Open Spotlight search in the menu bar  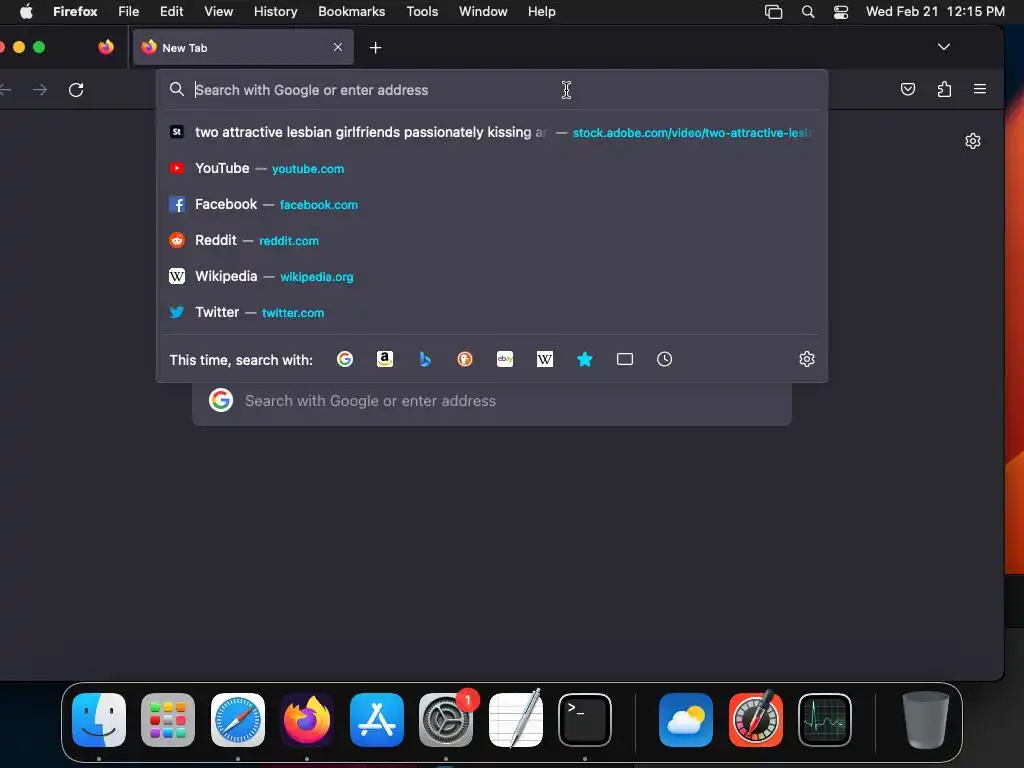point(808,12)
